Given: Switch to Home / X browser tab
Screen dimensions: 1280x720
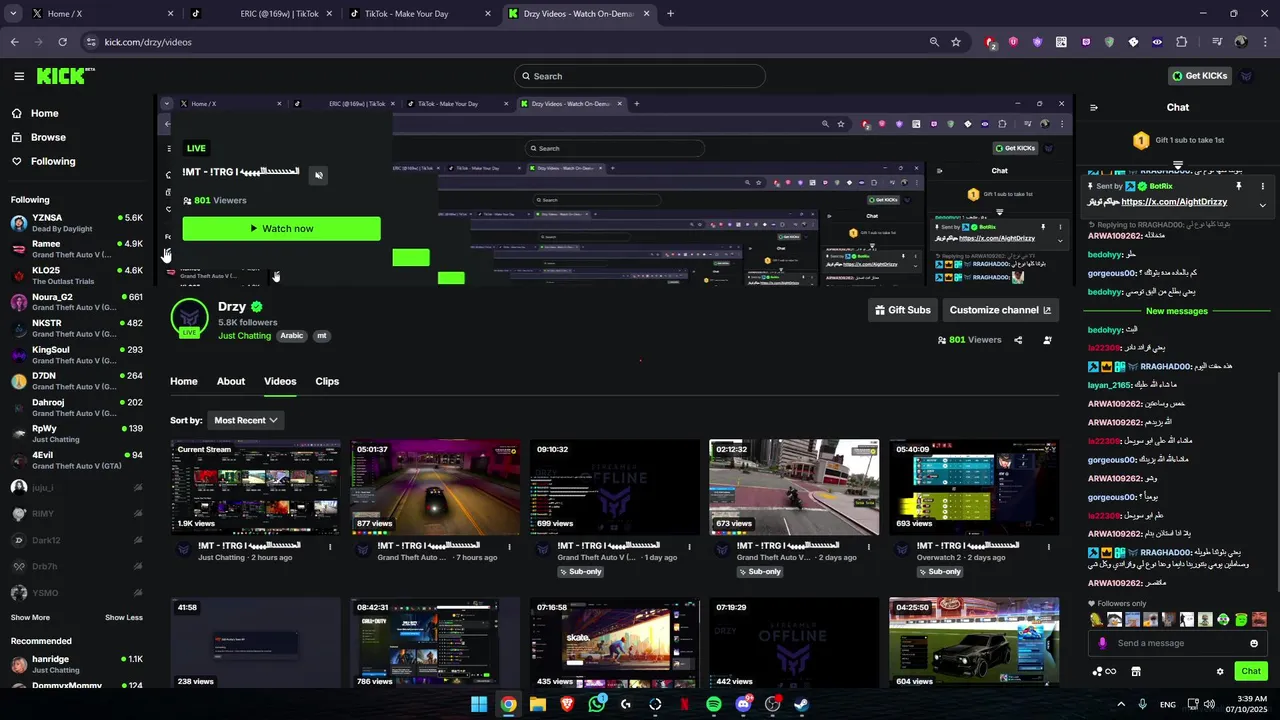Looking at the screenshot, I should (102, 14).
